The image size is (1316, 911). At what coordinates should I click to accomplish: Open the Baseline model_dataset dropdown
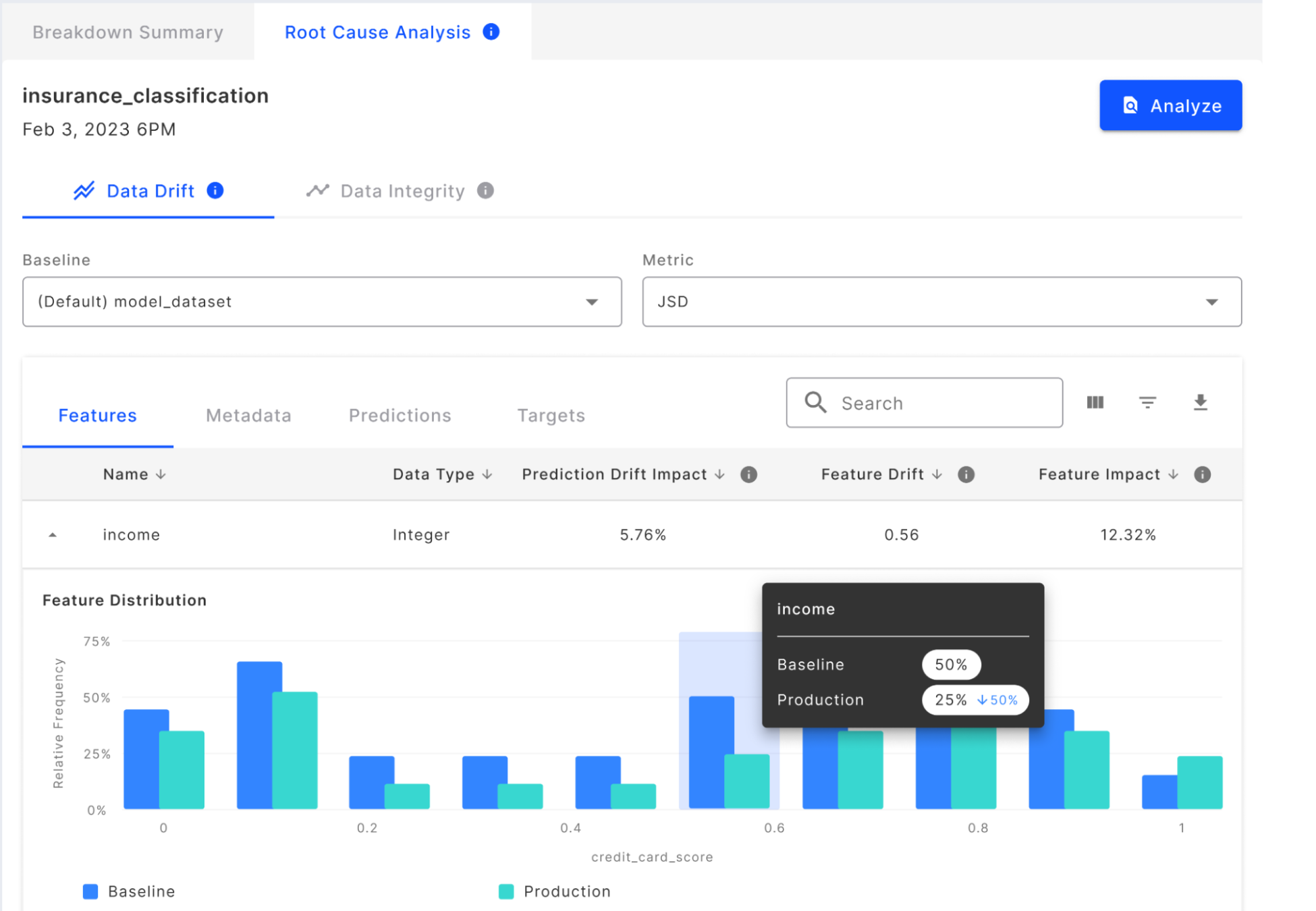coord(322,302)
